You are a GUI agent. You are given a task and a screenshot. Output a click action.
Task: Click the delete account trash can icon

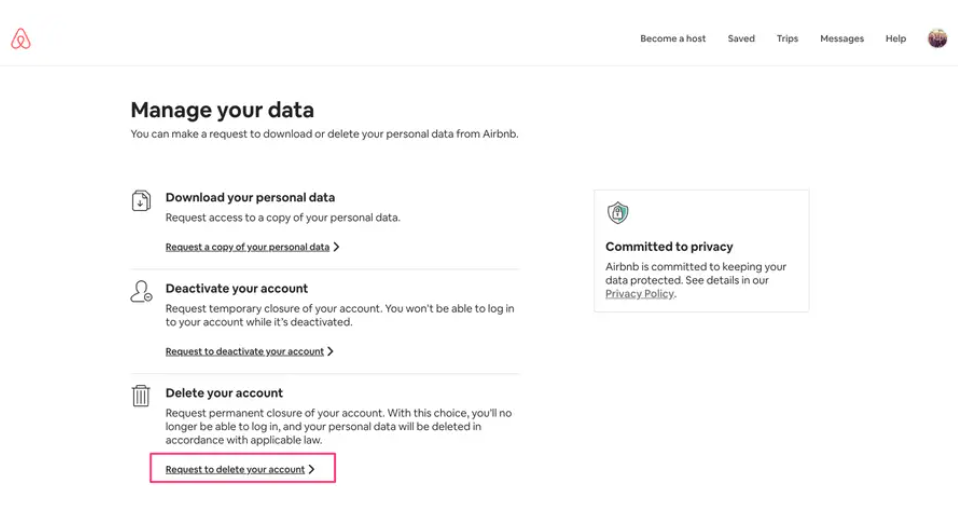141,395
